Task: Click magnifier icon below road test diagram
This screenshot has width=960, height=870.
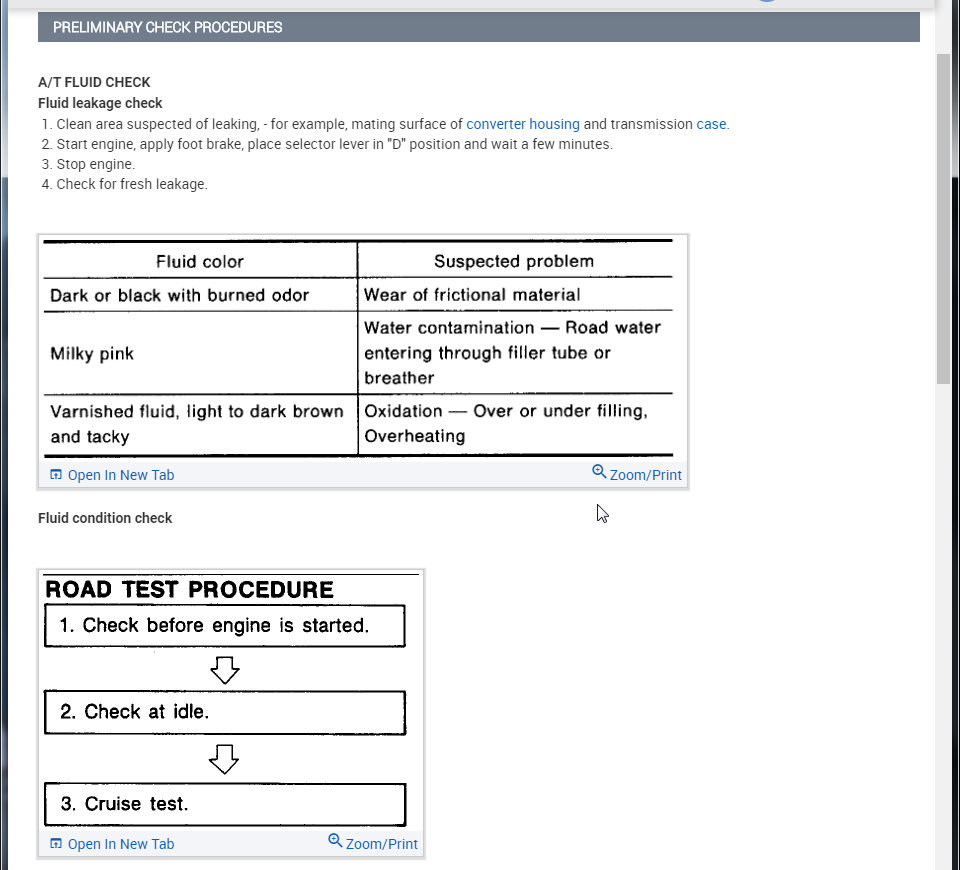Action: [x=335, y=841]
